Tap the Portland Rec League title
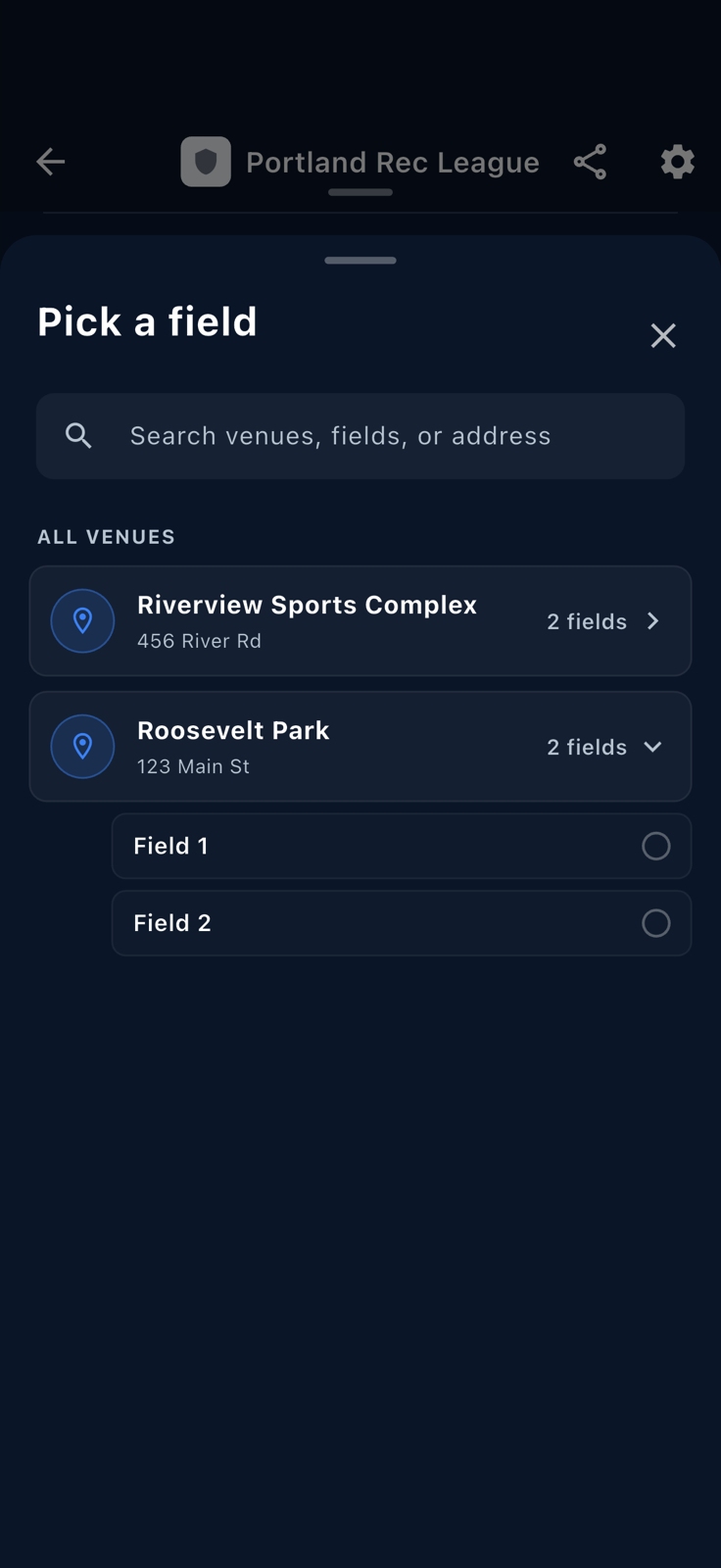Screen dimensions: 721x1568 click(x=393, y=162)
